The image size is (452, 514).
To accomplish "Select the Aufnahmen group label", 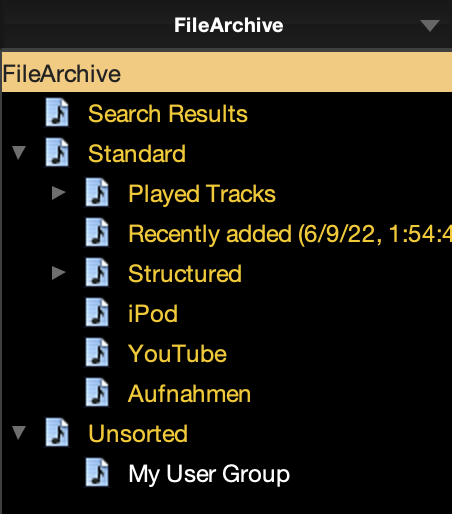I will [x=189, y=394].
